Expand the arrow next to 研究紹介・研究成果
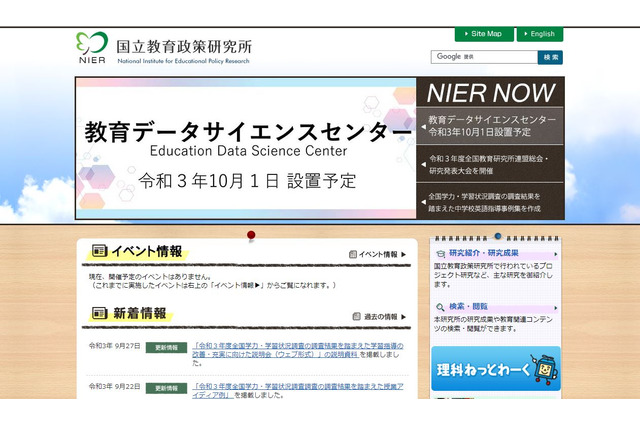640x426 pixels. [556, 254]
